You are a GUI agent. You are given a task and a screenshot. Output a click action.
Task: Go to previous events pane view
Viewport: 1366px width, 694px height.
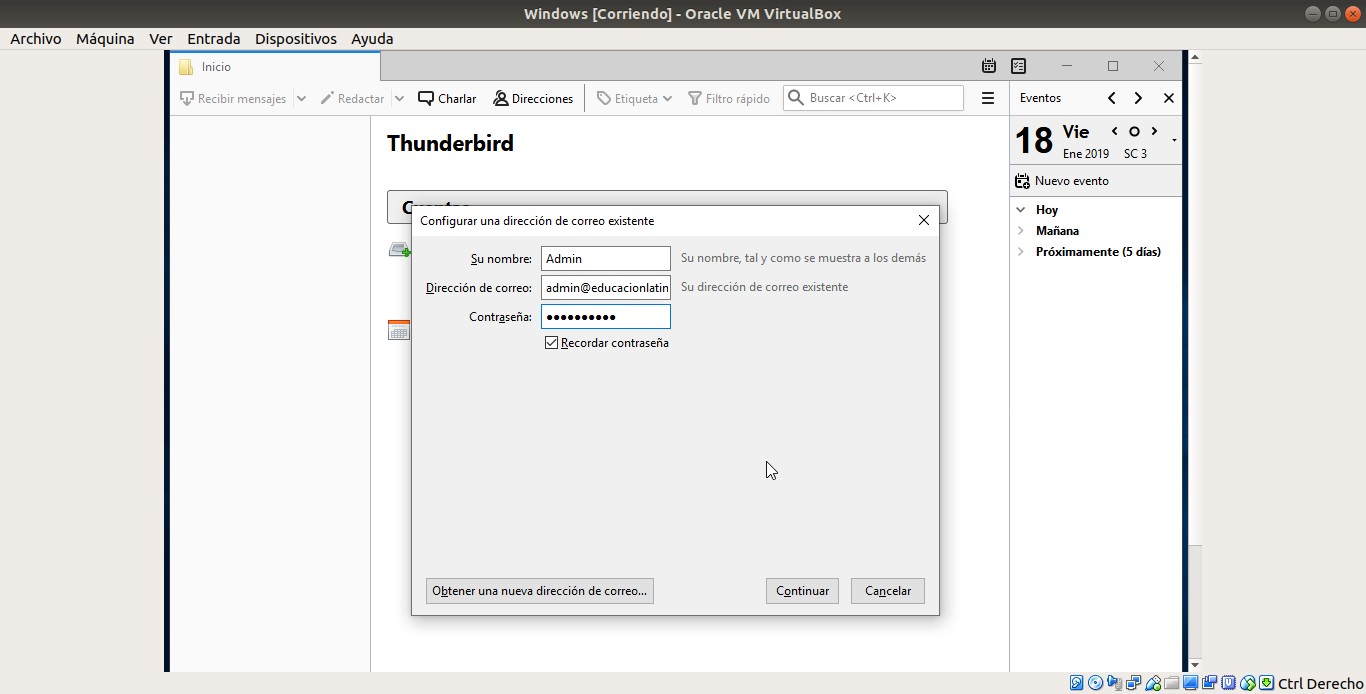[1112, 98]
